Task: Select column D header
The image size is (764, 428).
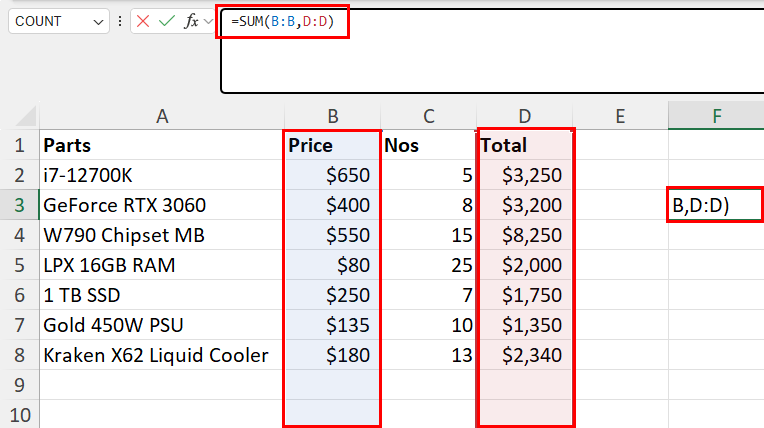Action: [x=524, y=116]
